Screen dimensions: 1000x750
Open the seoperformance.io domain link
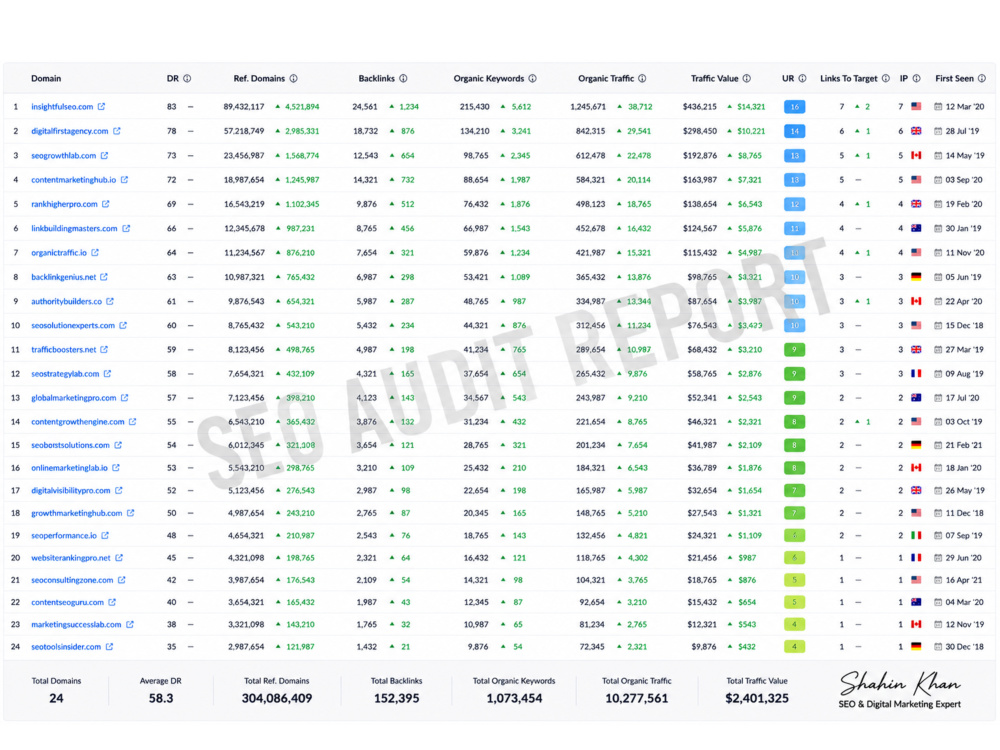(x=64, y=536)
